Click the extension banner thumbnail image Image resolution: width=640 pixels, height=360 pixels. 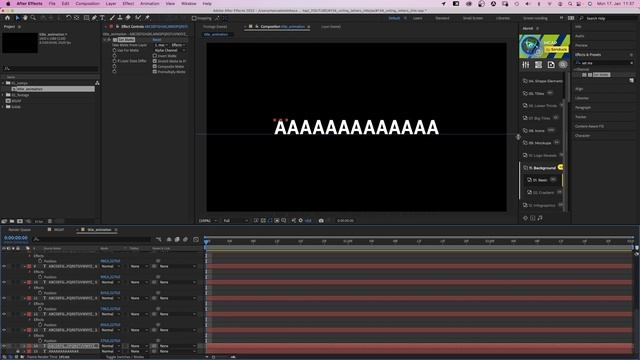[544, 47]
